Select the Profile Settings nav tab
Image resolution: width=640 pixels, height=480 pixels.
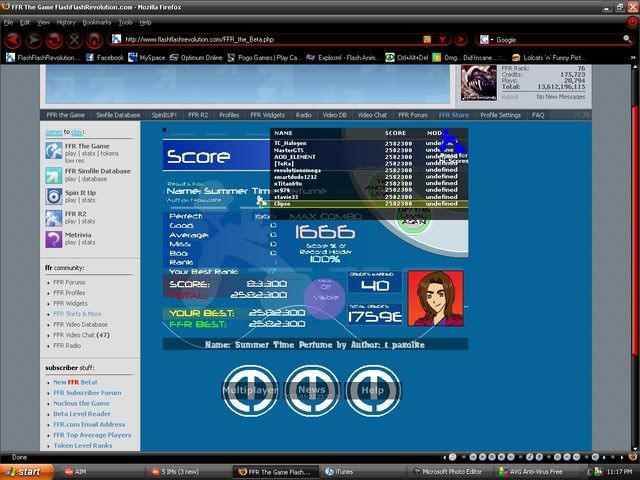coord(500,115)
